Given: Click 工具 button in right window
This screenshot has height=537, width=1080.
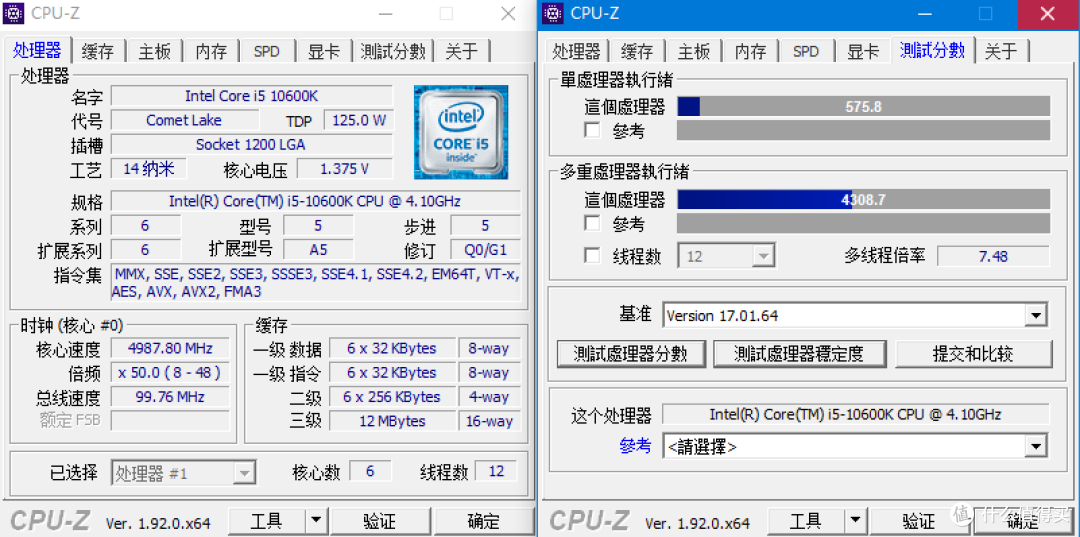Looking at the screenshot, I should click(805, 521).
